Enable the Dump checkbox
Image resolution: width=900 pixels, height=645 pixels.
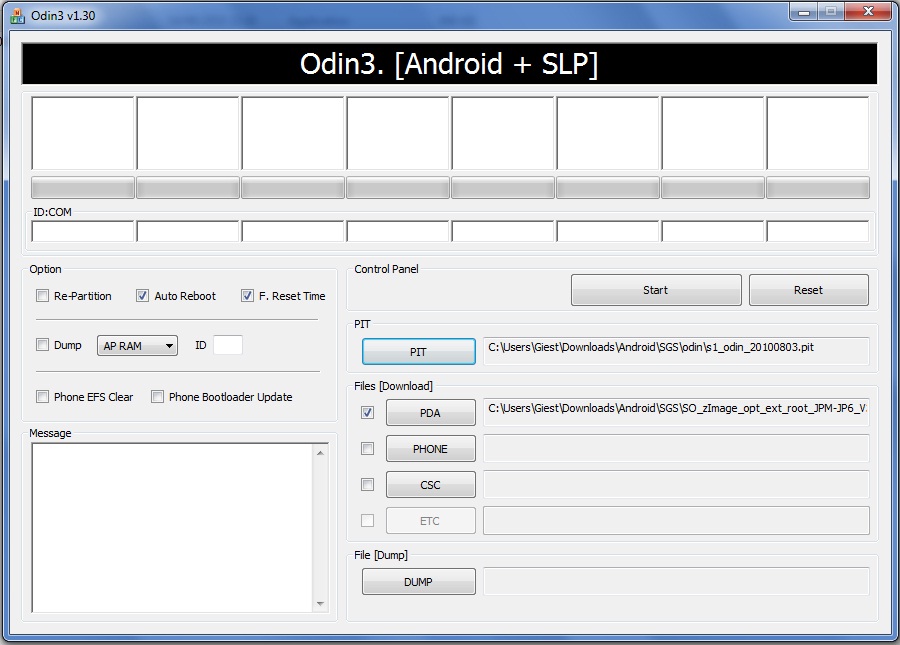(42, 344)
